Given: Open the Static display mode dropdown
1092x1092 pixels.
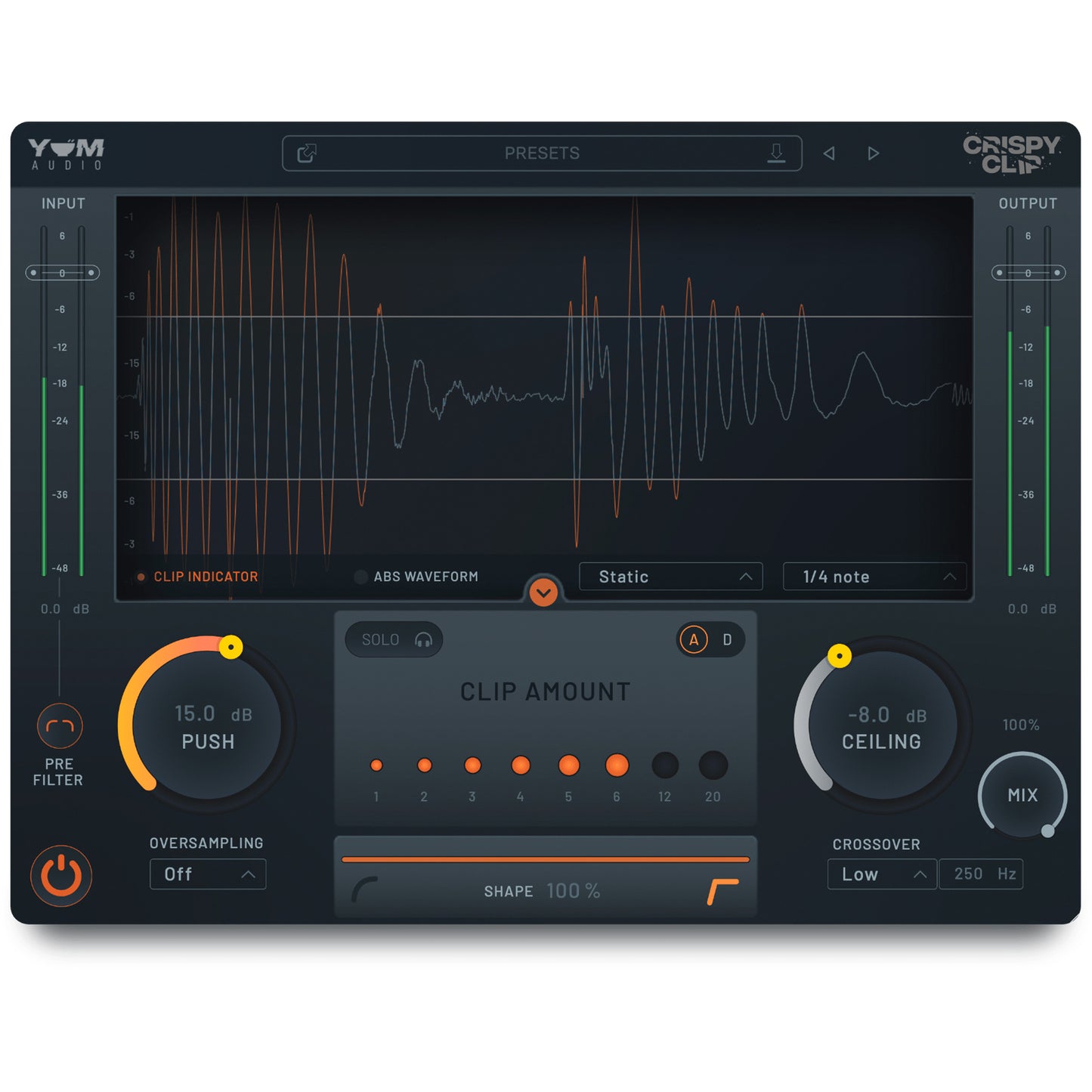Looking at the screenshot, I should [670, 577].
